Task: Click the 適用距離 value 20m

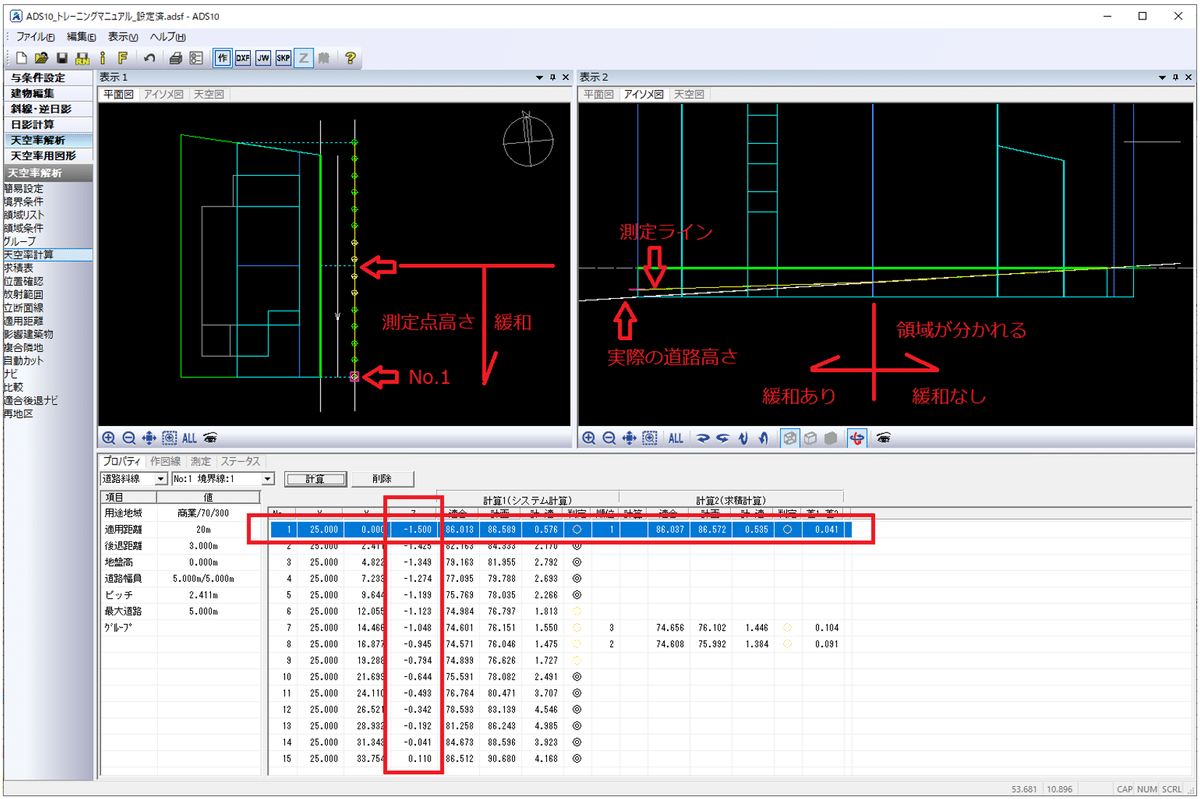Action: pyautogui.click(x=202, y=529)
